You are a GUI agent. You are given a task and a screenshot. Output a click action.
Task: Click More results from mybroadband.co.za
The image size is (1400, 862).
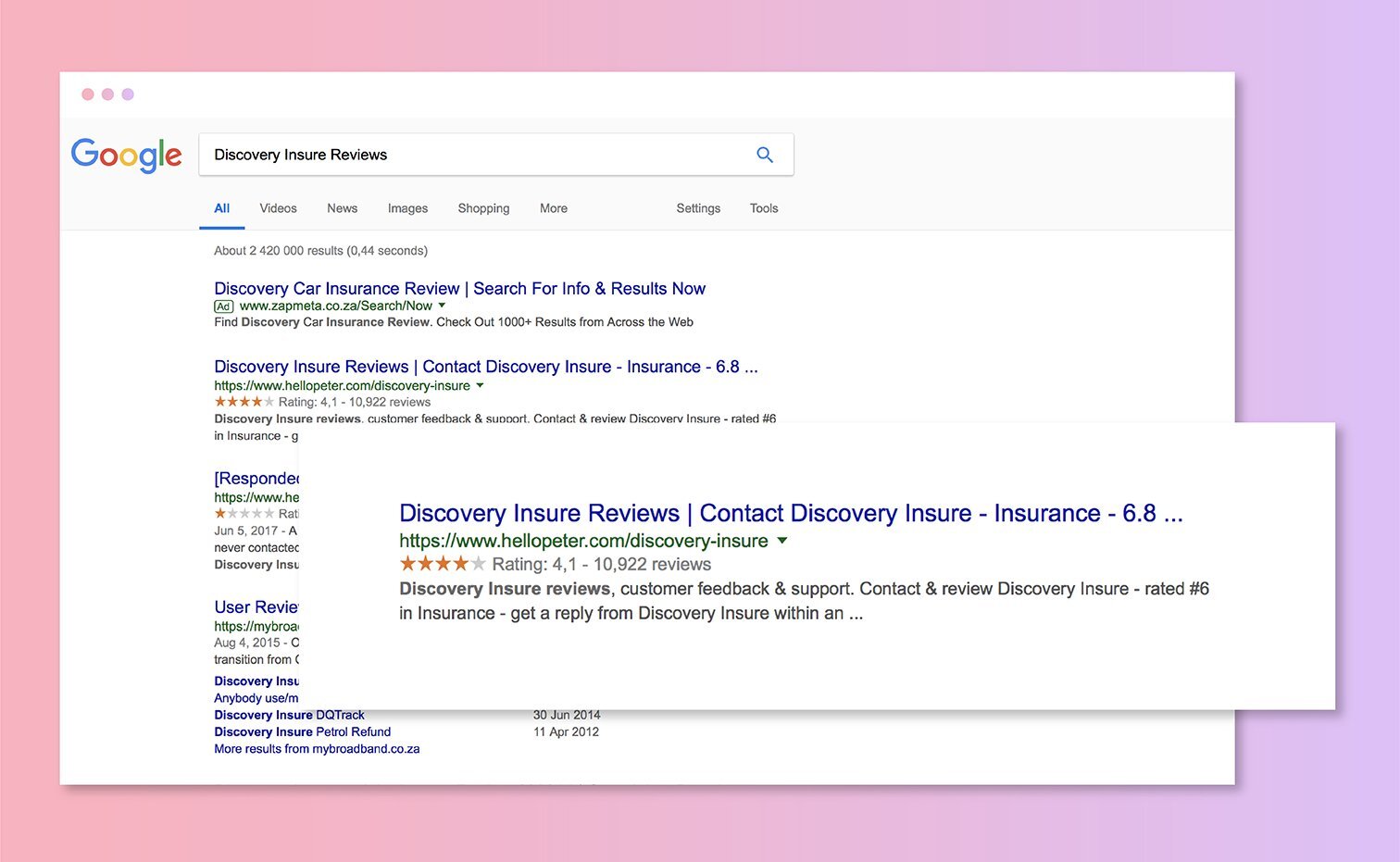pos(316,749)
